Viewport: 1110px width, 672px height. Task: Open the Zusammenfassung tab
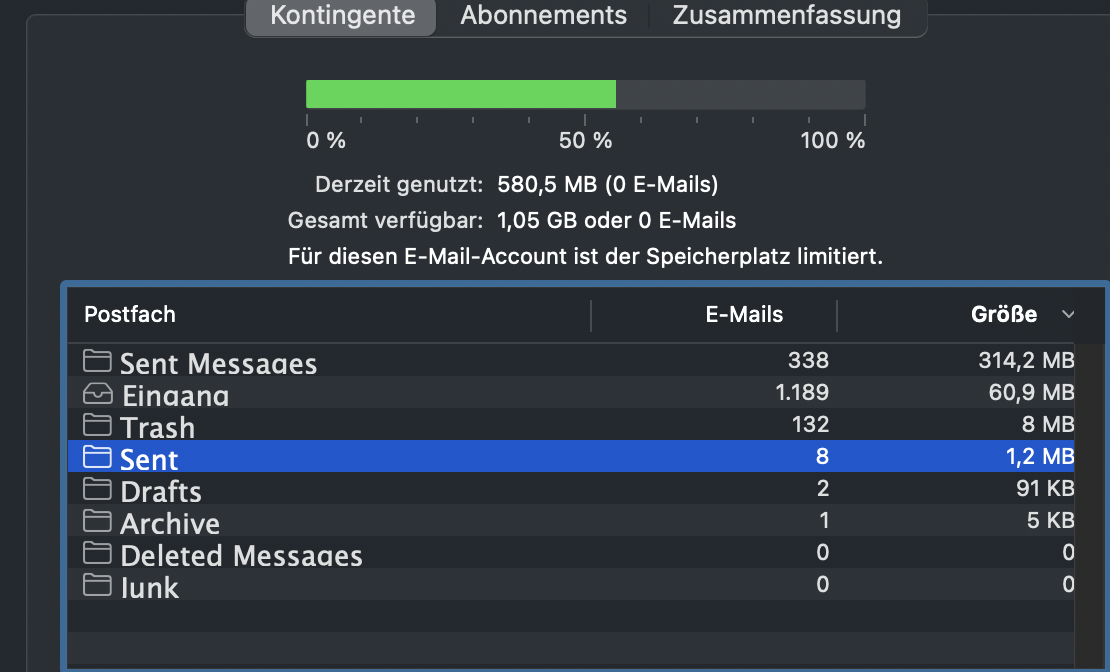[786, 16]
